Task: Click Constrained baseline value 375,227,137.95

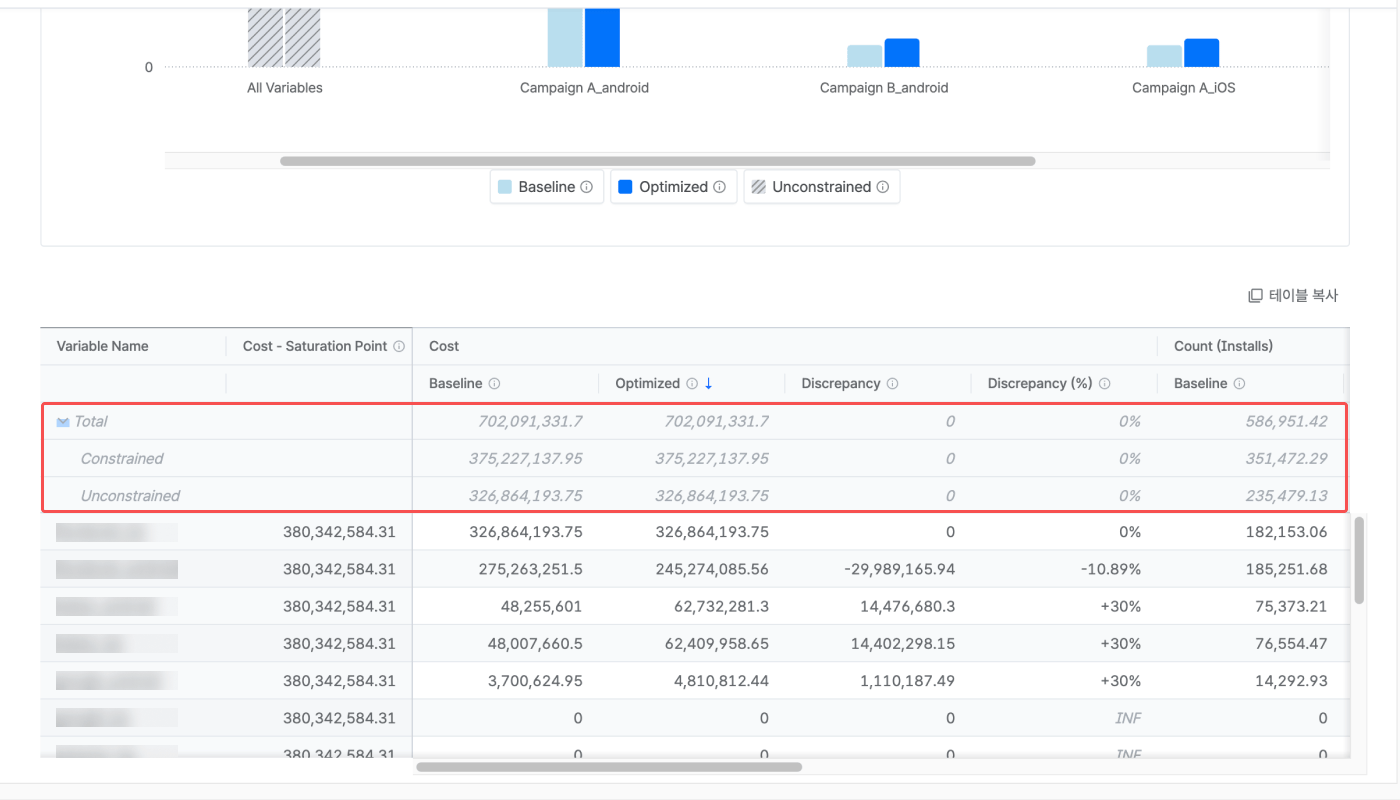Action: click(x=525, y=459)
